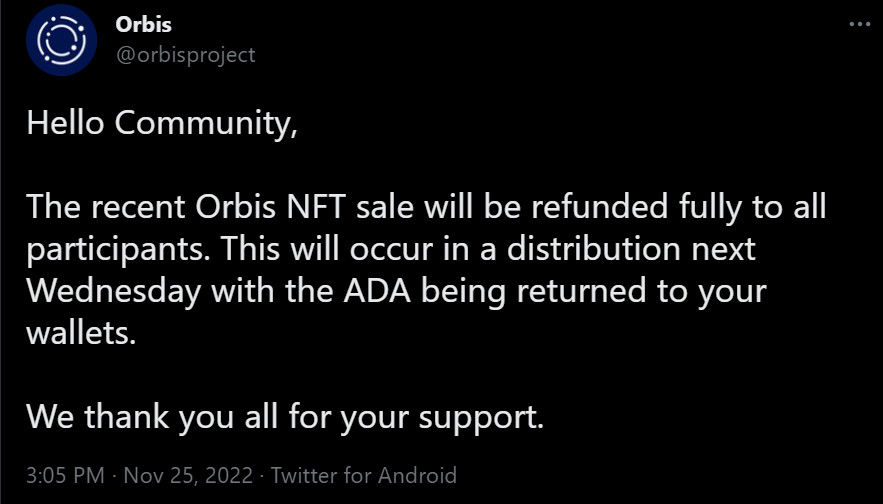Click the Nov 25, 2022 date
This screenshot has width=883, height=504.
point(191,475)
